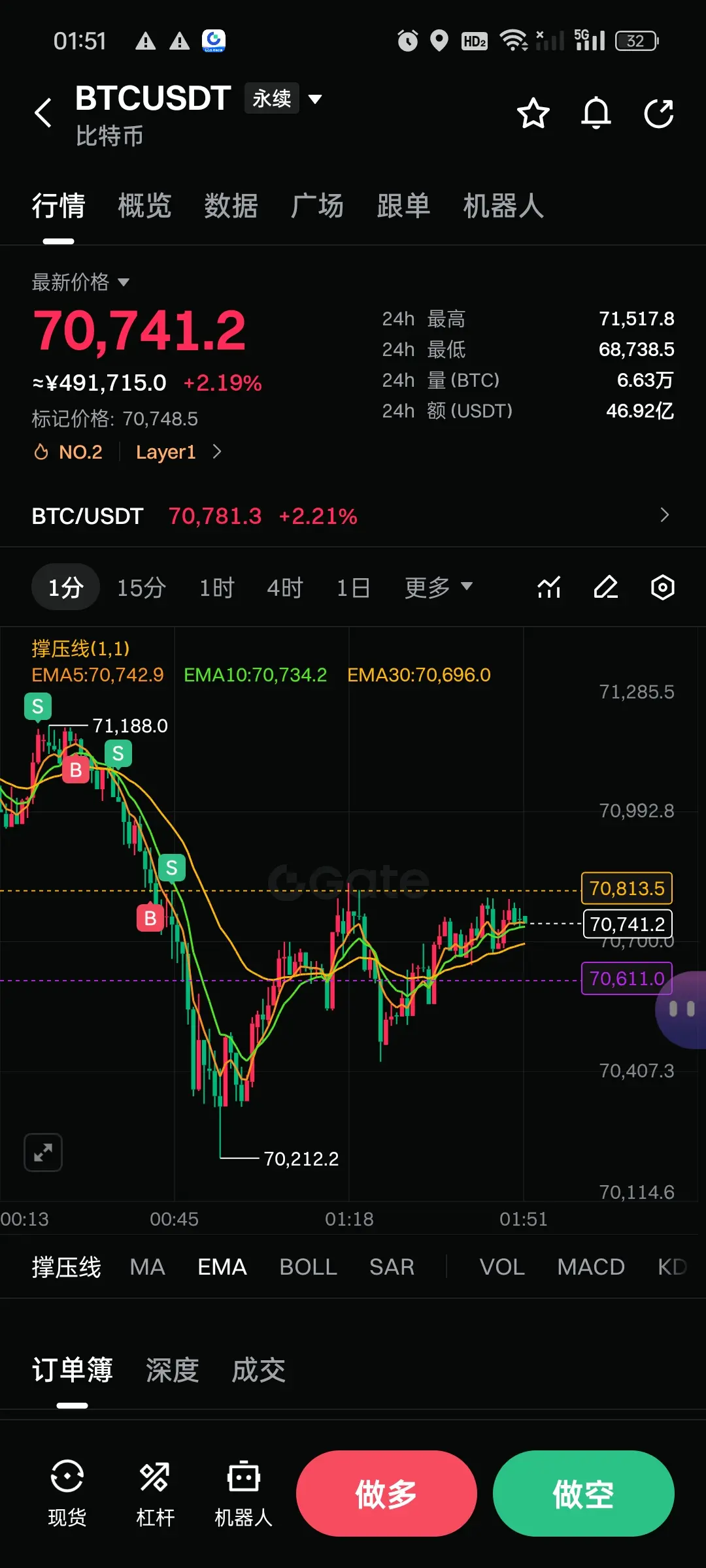This screenshot has width=706, height=1568.
Task: Tap the floating purple assistant bubble
Action: tap(681, 1010)
